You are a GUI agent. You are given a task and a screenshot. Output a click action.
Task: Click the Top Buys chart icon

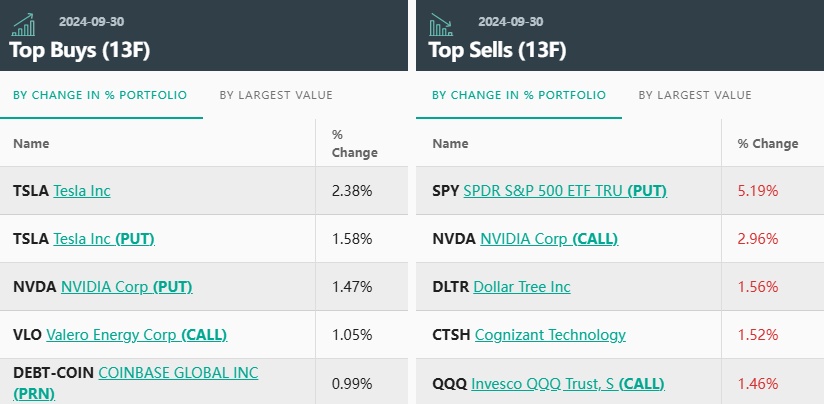coord(24,23)
